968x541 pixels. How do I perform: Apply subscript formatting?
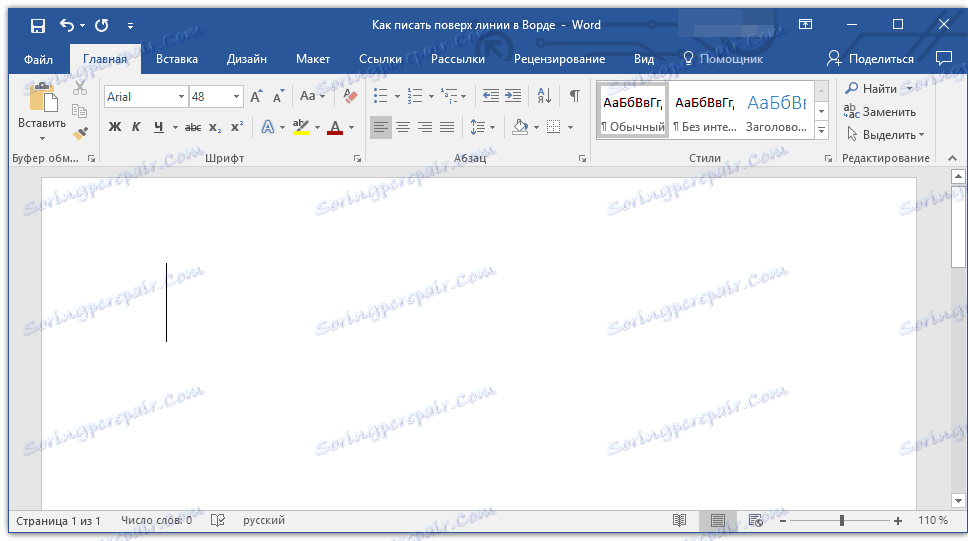click(215, 127)
